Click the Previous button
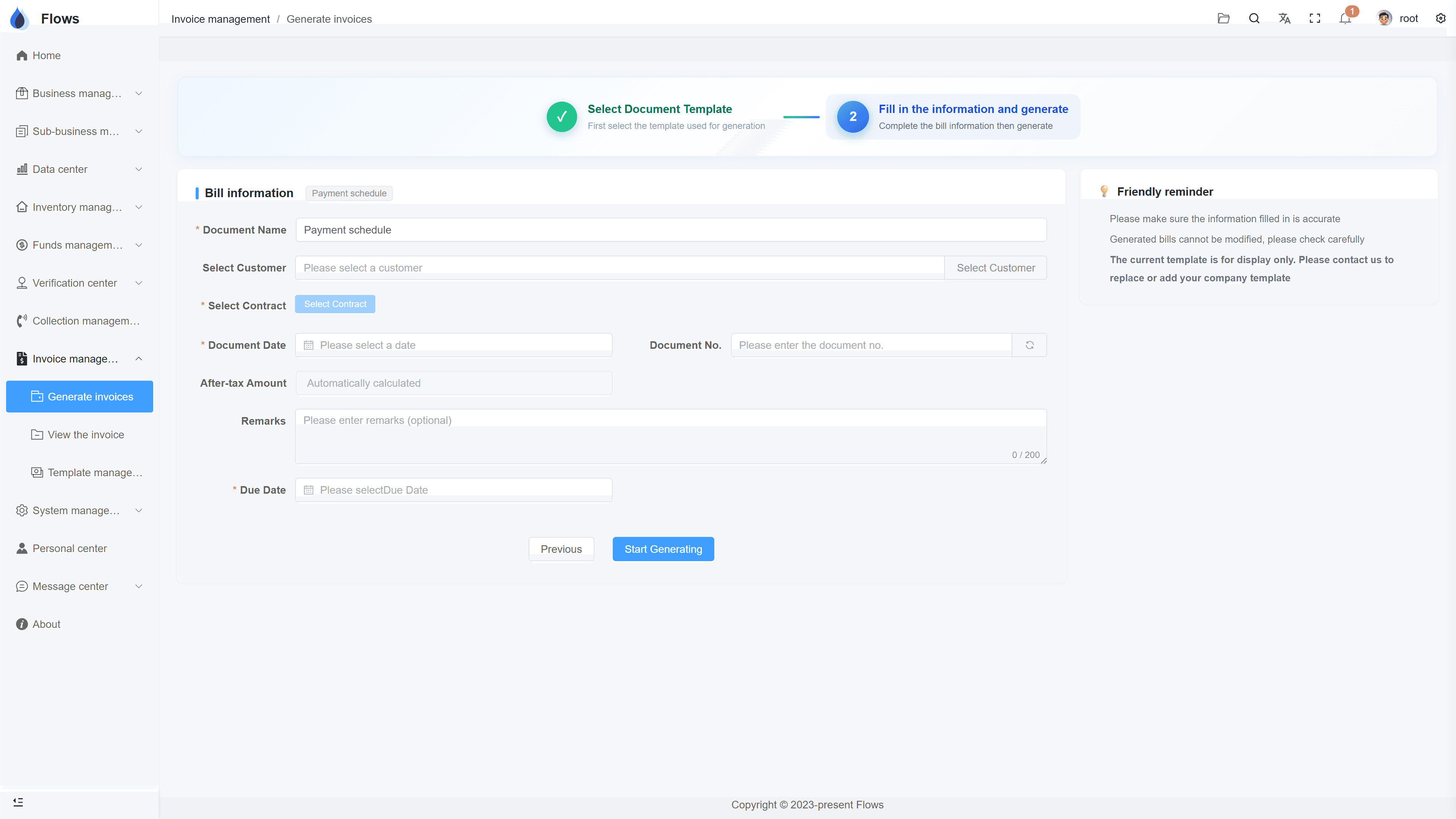Screen dimensions: 1456x819 pos(561,549)
